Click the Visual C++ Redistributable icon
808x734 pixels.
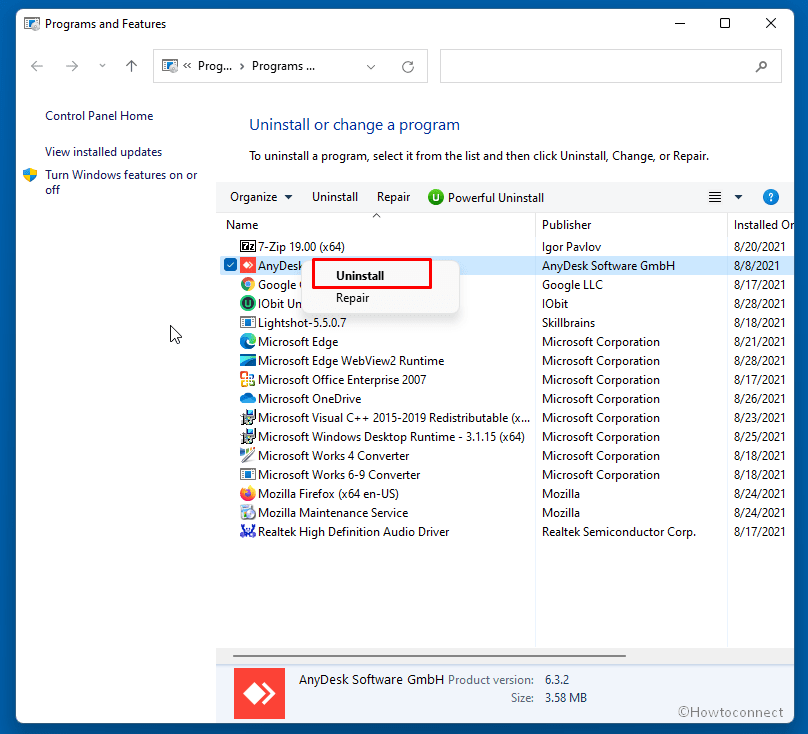[248, 418]
